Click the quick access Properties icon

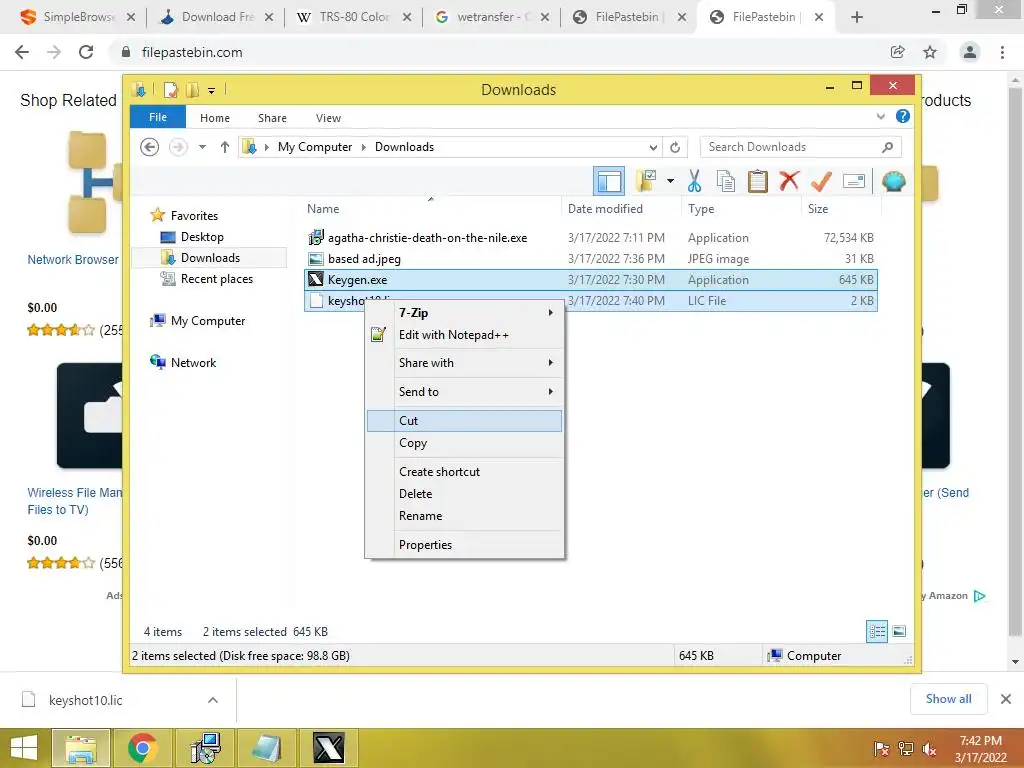171,89
